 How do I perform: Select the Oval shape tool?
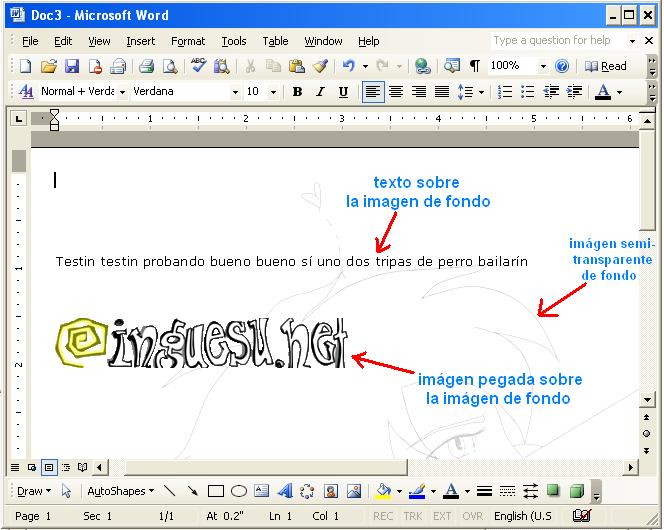pos(239,491)
